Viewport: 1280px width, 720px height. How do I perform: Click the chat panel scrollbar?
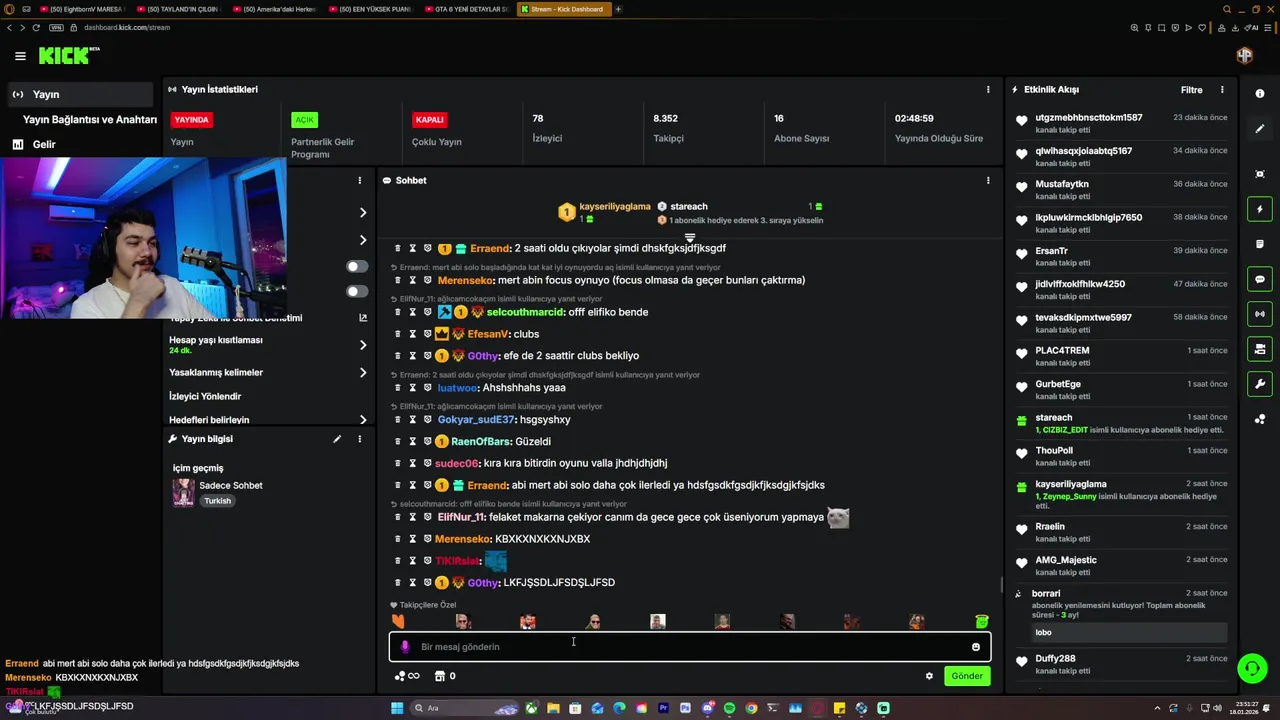tap(1001, 585)
